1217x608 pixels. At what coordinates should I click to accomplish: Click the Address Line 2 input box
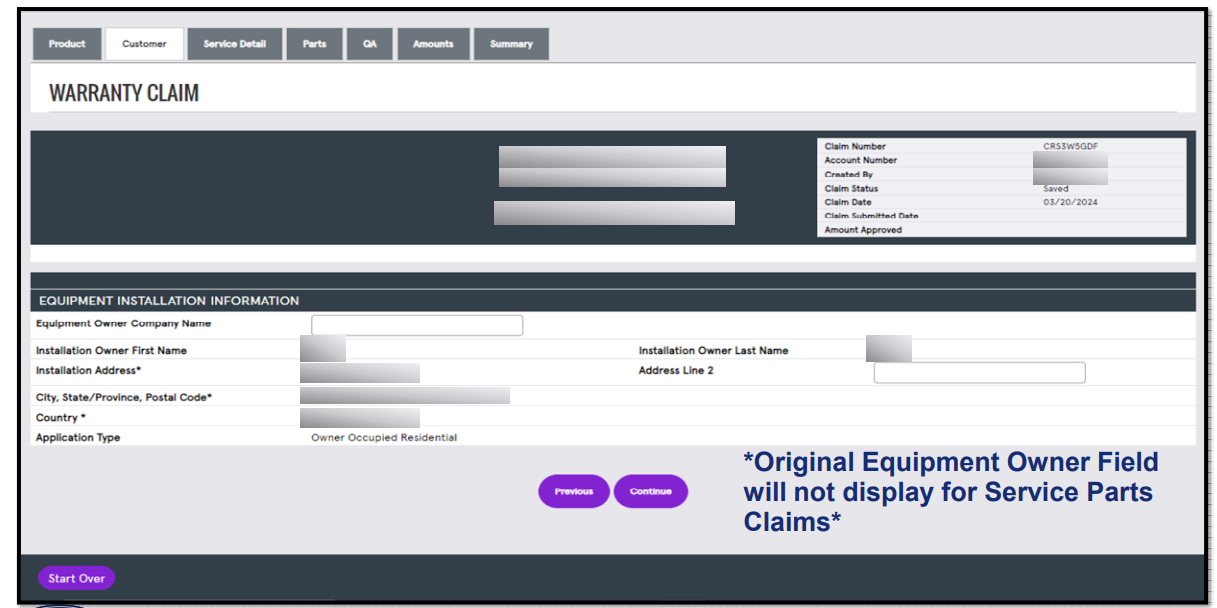click(x=979, y=372)
